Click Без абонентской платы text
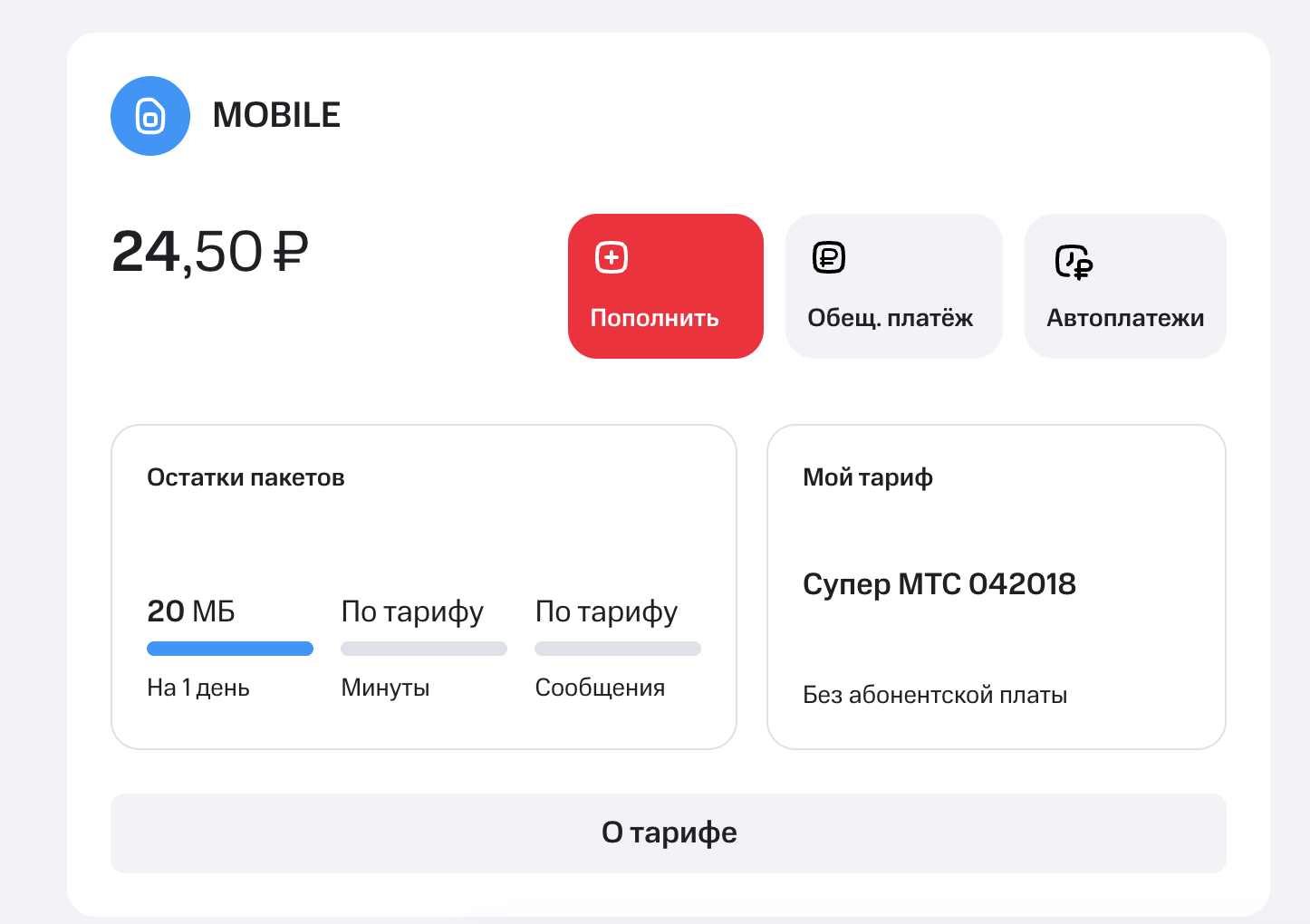Viewport: 1310px width, 924px height. pos(935,695)
